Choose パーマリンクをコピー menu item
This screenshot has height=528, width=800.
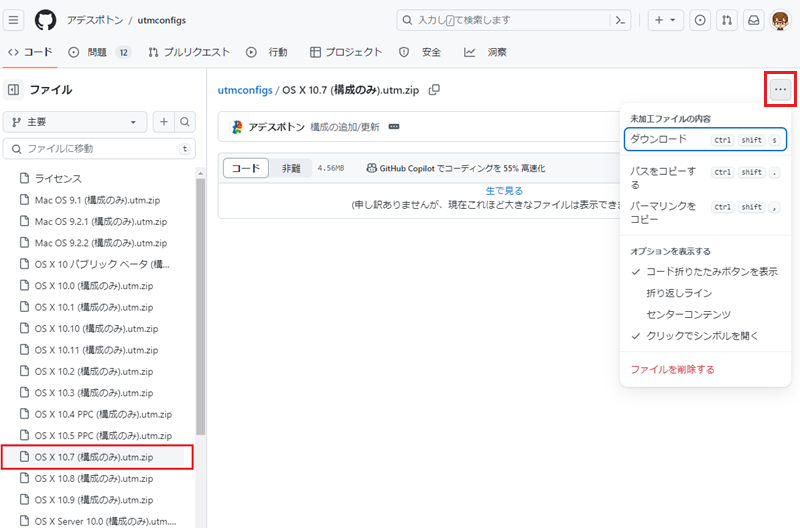705,213
